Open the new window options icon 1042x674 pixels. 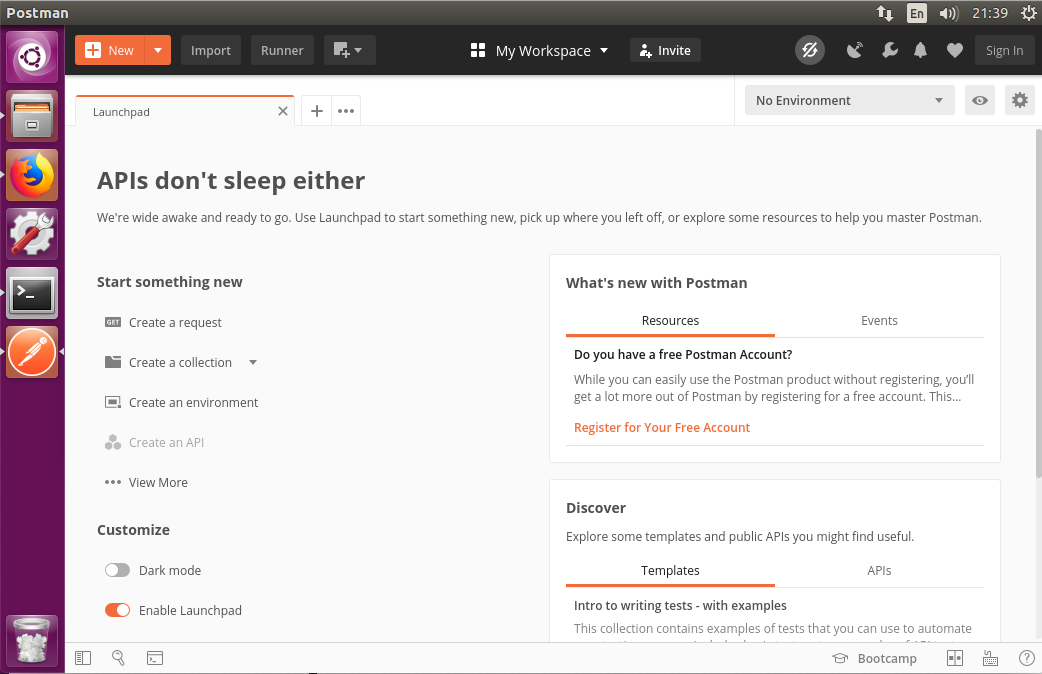(x=350, y=51)
